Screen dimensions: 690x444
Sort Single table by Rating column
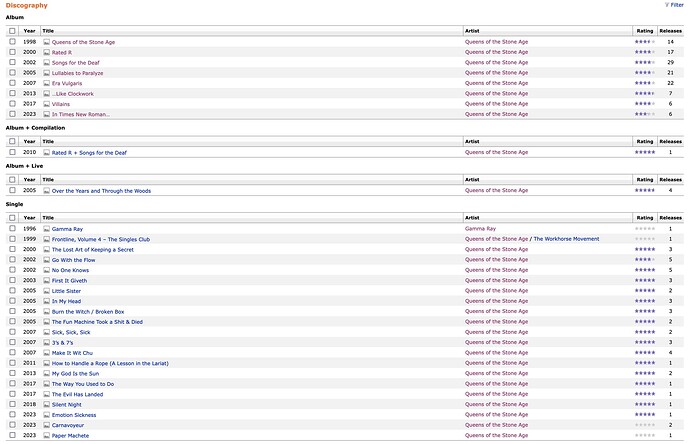click(645, 218)
